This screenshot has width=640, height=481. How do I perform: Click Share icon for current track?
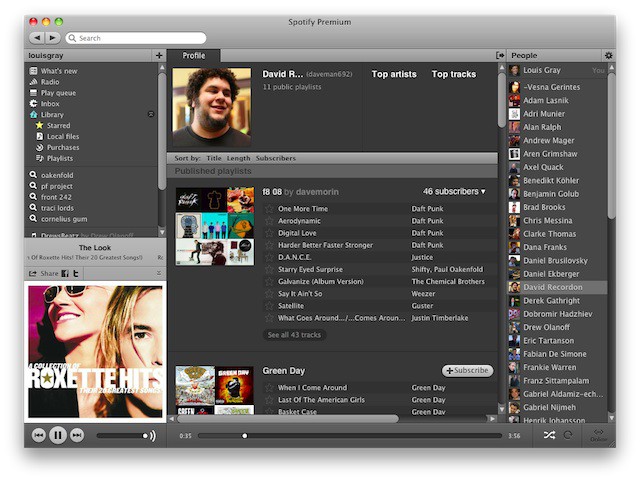[32, 274]
